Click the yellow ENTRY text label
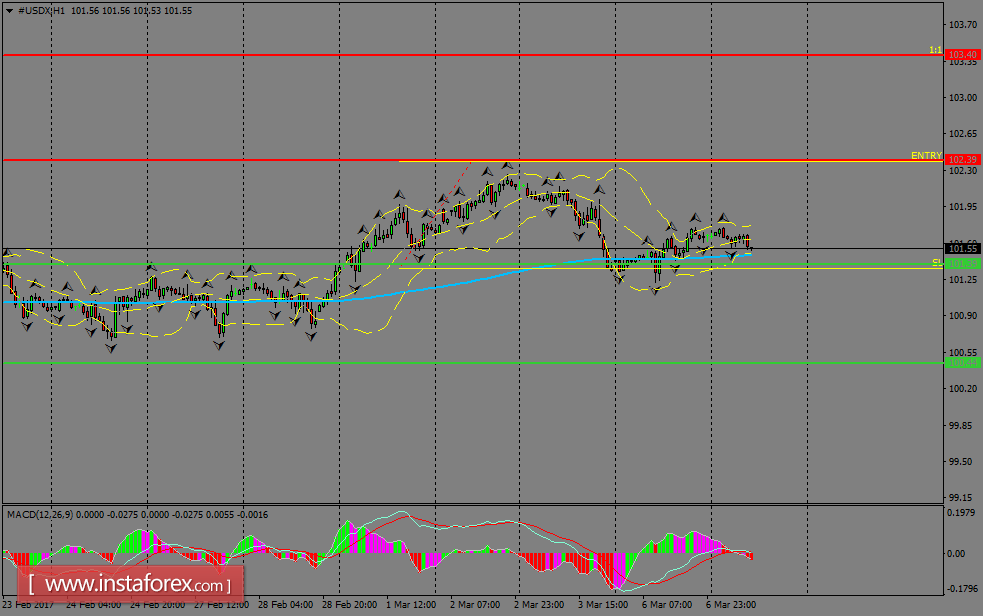The width and height of the screenshot is (983, 616). [925, 156]
